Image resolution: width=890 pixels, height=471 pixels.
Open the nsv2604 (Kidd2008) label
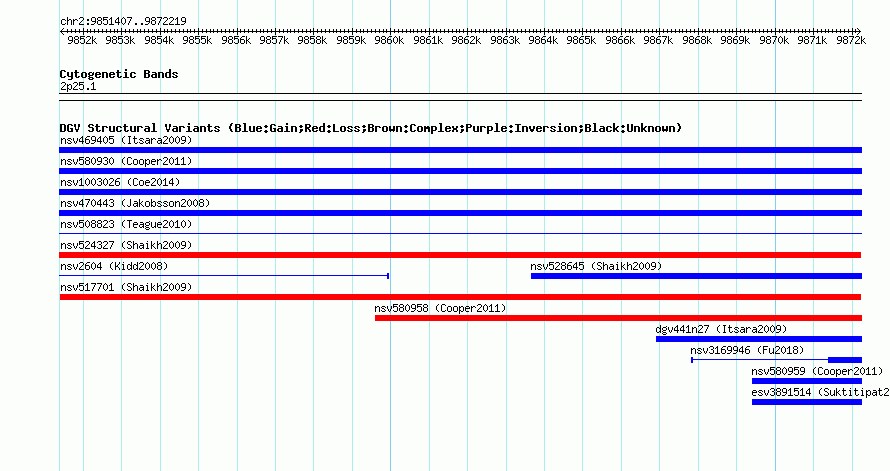pos(114,266)
